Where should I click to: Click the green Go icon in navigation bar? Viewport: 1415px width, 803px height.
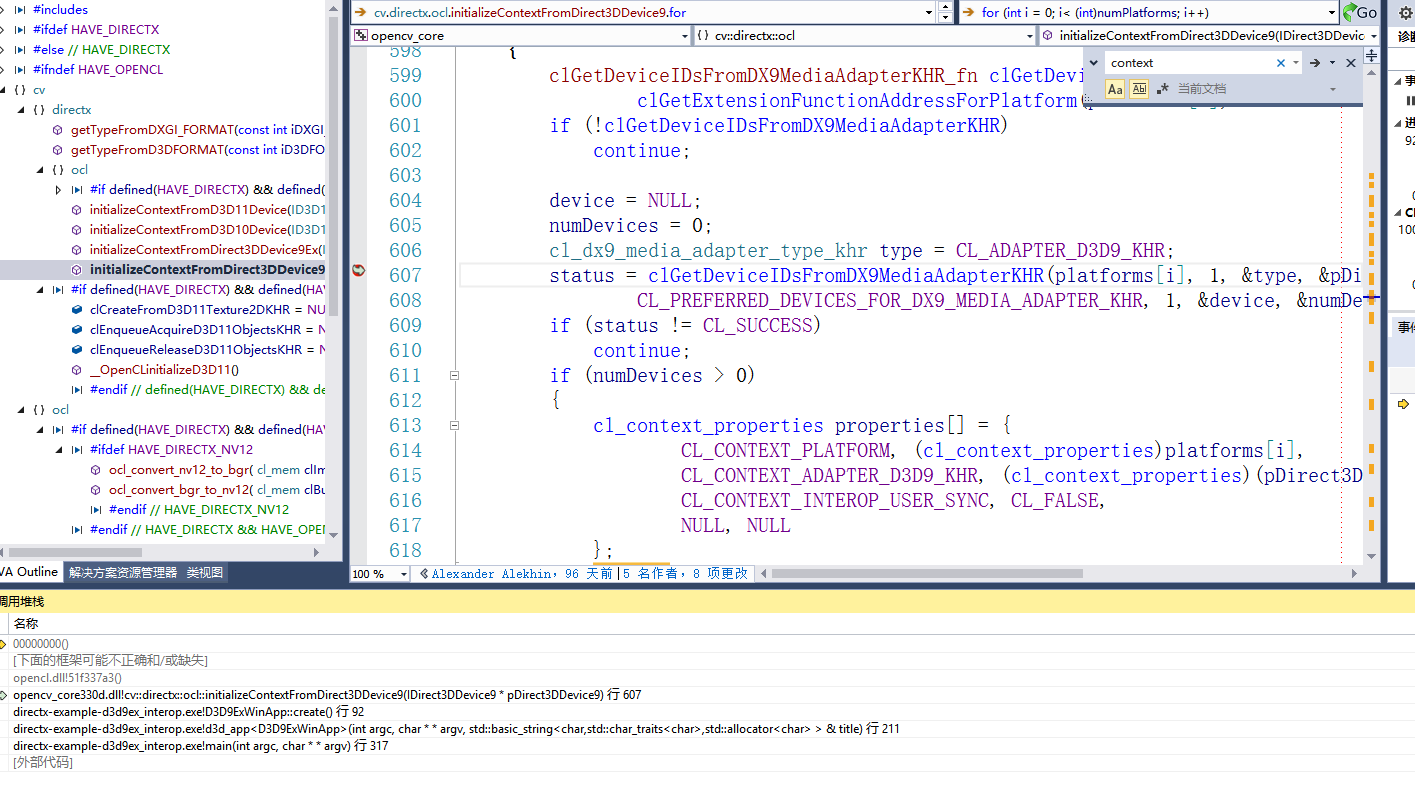(x=1352, y=13)
